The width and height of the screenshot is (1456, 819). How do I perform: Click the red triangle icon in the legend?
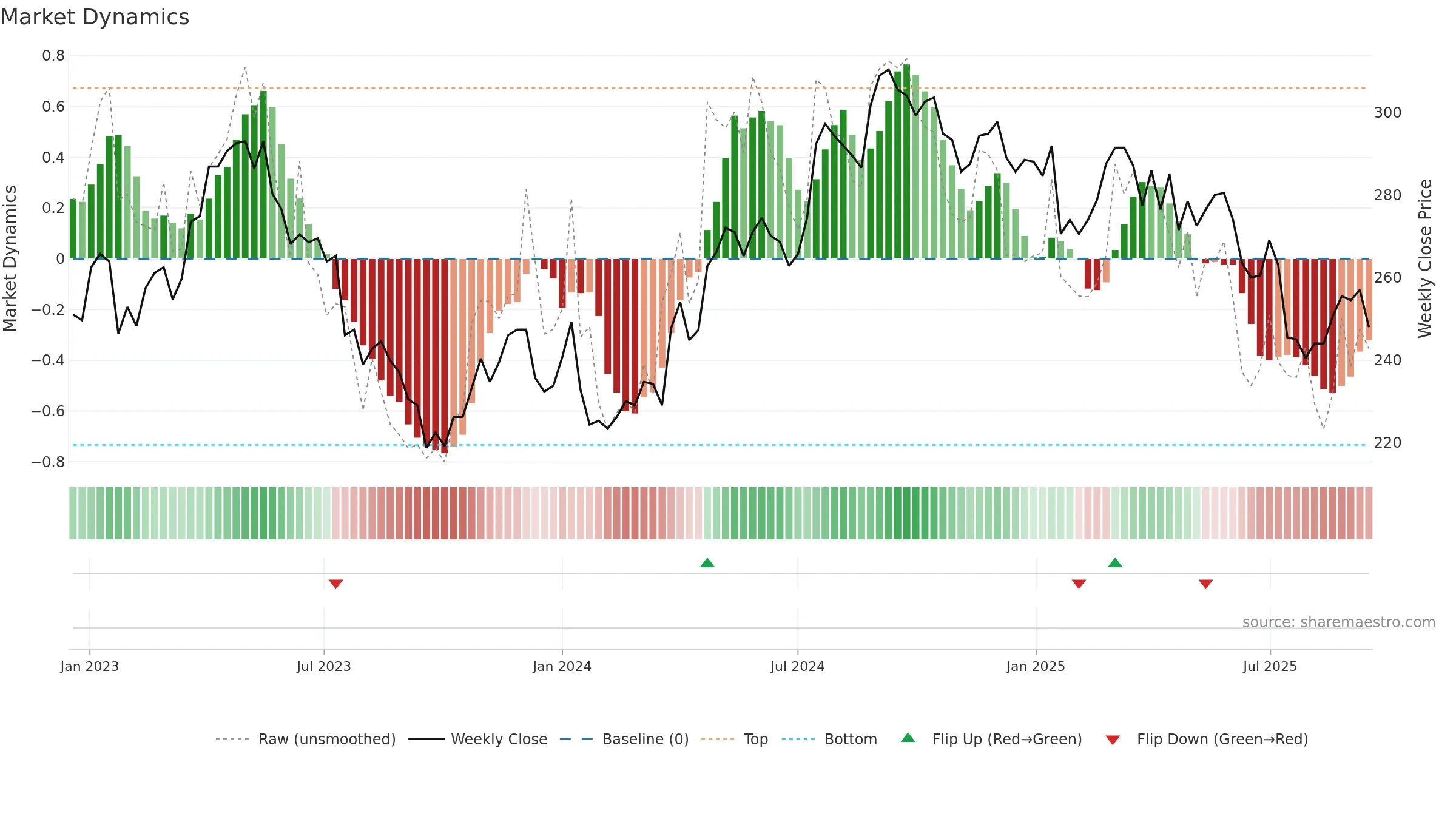[x=1113, y=740]
